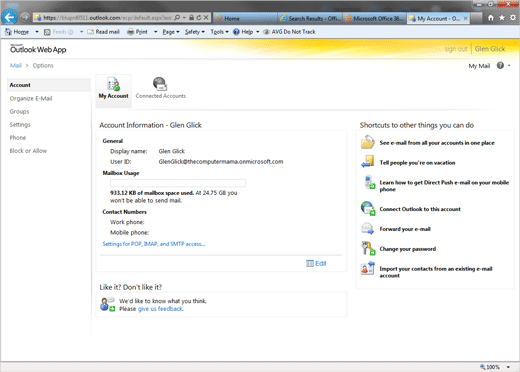Click the Forward your e-mail icon
This screenshot has width=520, height=372.
click(368, 229)
